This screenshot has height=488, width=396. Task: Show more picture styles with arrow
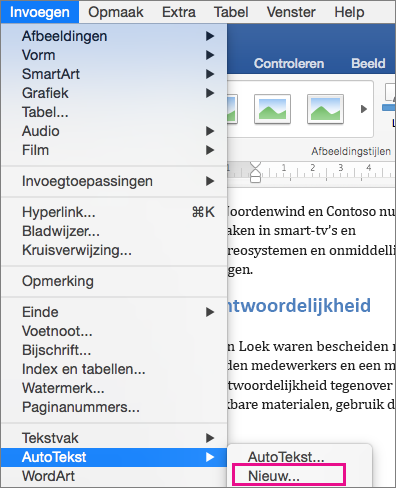[x=364, y=109]
